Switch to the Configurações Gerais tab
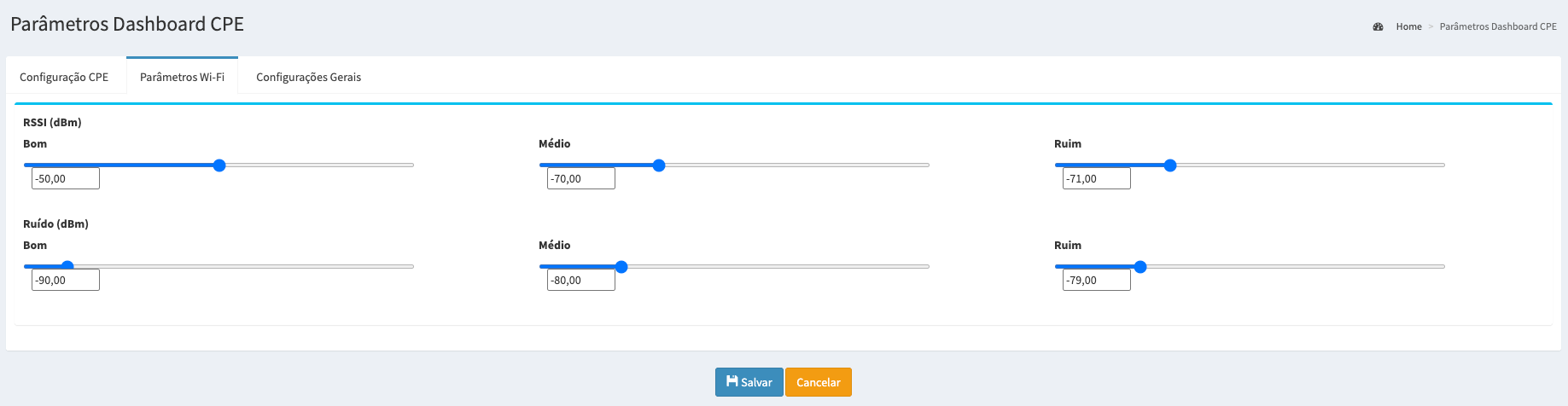The width and height of the screenshot is (1568, 406). click(308, 77)
